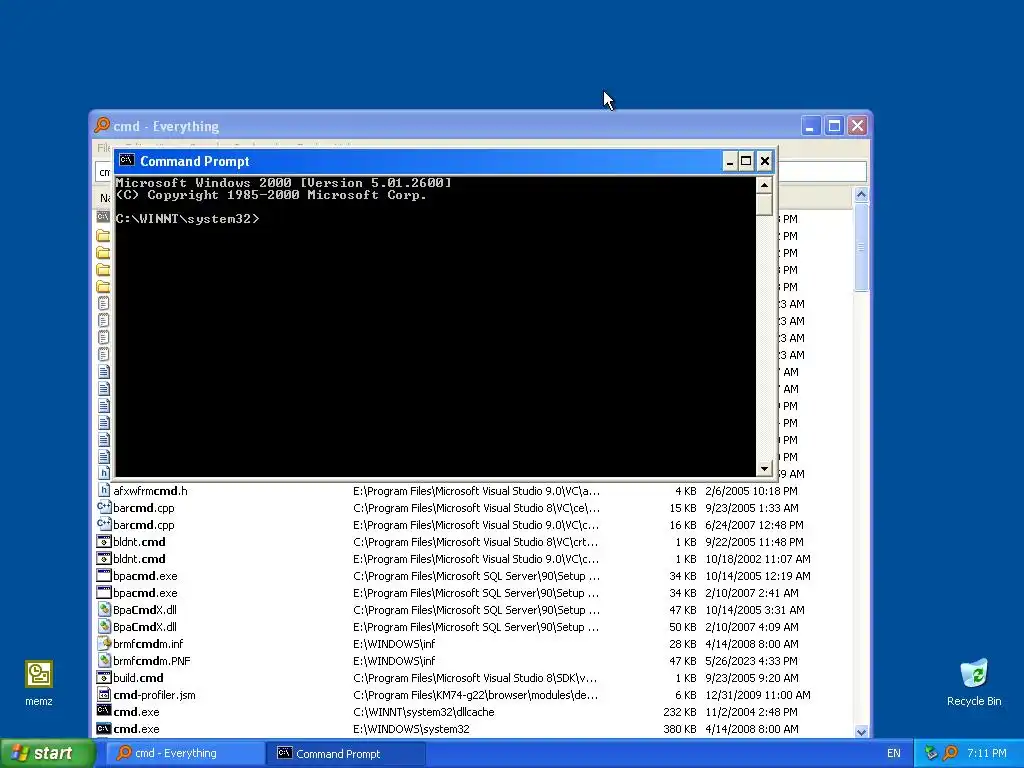This screenshot has width=1024, height=768.
Task: Click the KM74-g22 browser modules path
Action: (475, 694)
